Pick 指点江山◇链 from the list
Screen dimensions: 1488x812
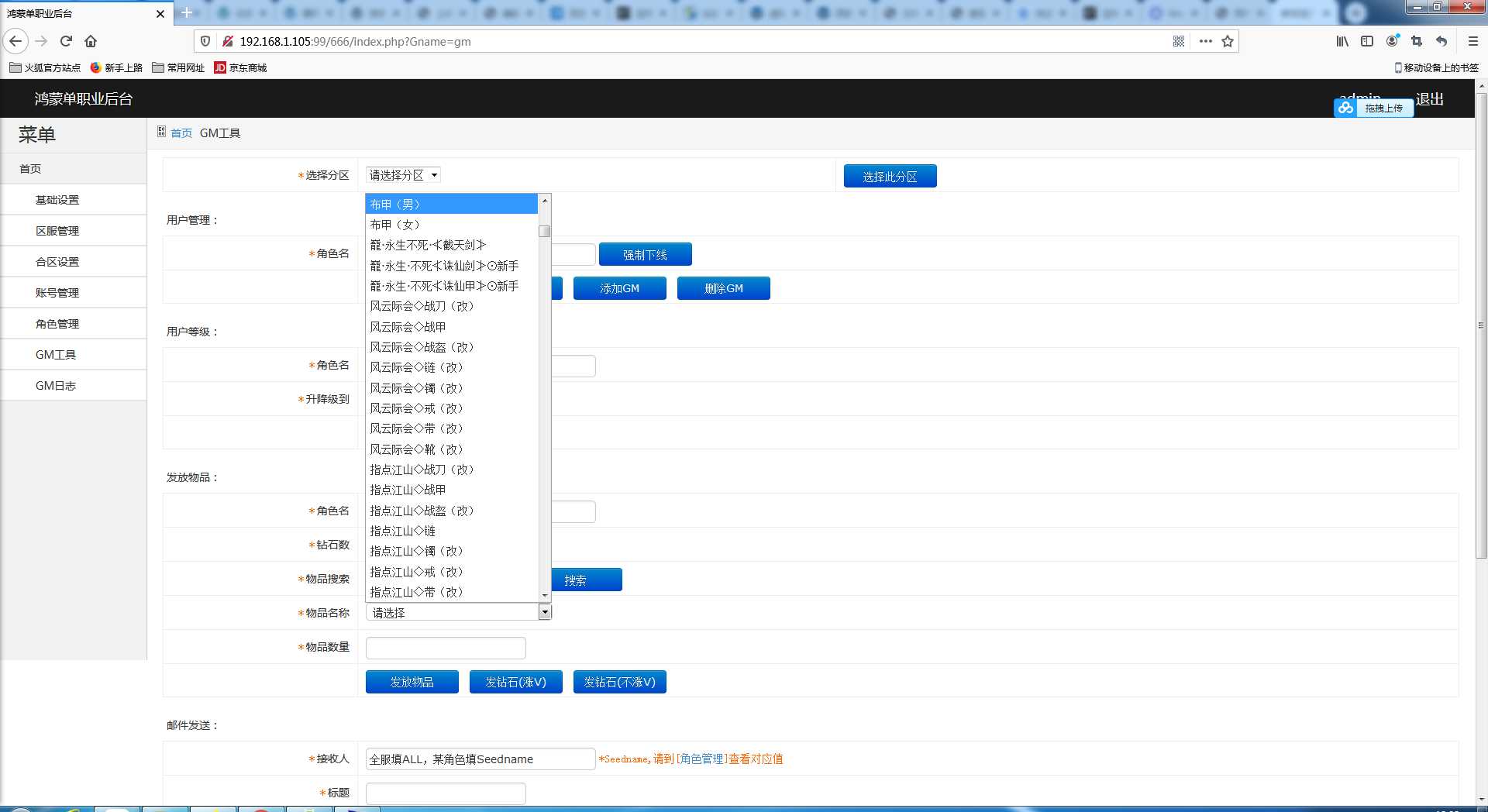[402, 531]
